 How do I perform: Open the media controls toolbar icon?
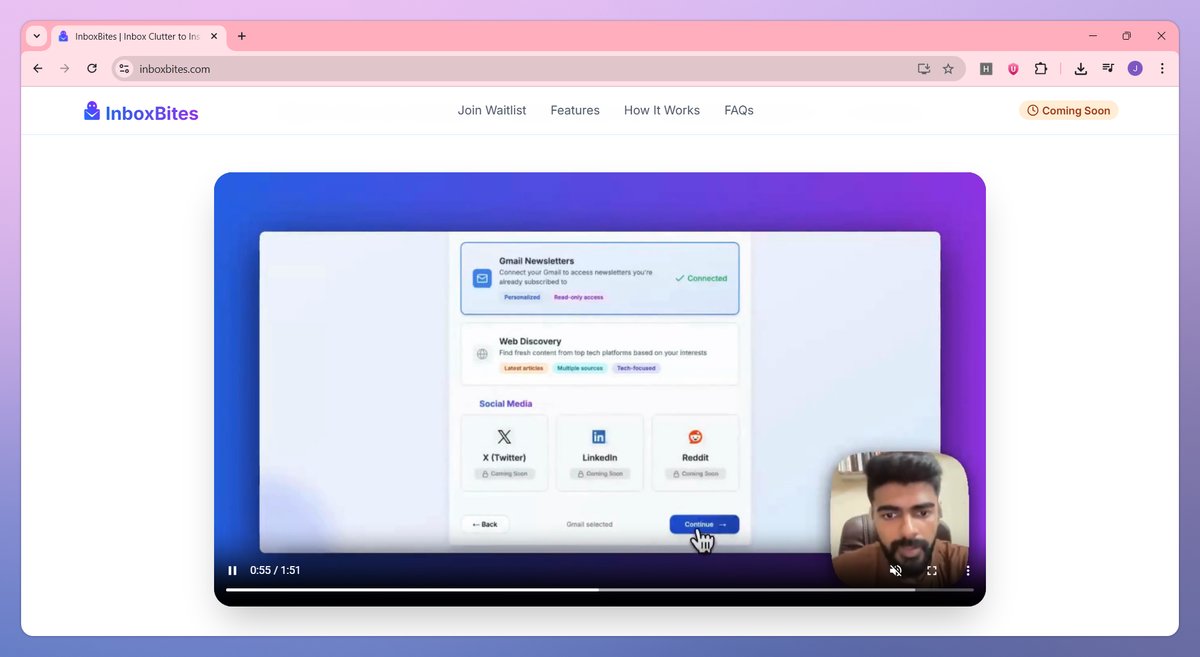(1108, 69)
